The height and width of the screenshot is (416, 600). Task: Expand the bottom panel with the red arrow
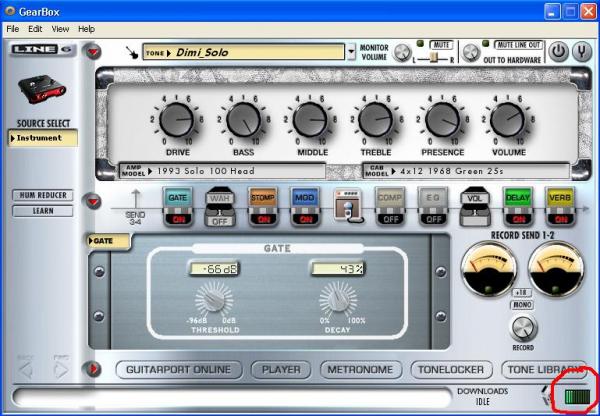pos(93,369)
